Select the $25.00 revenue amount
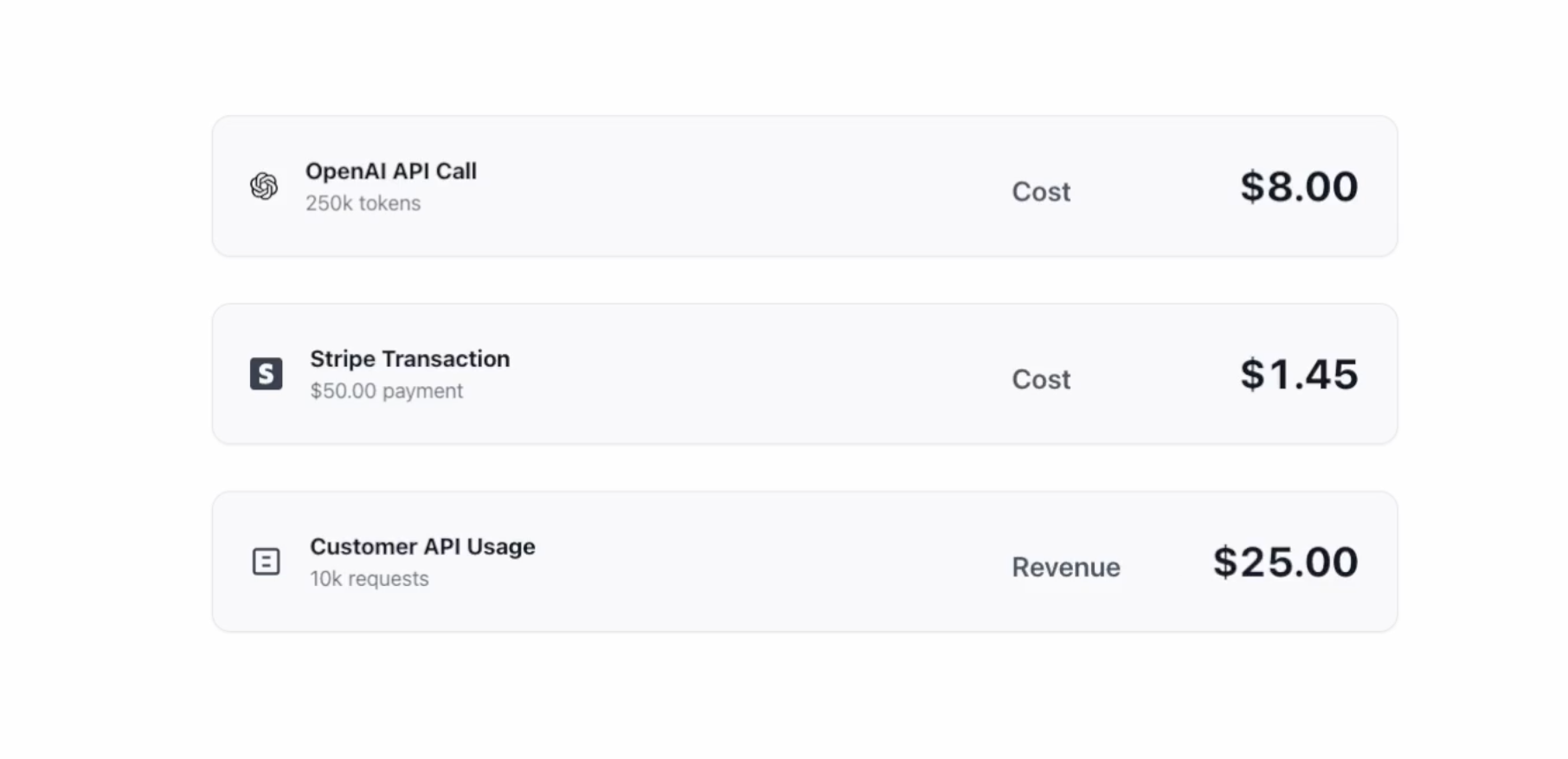 pos(1285,563)
